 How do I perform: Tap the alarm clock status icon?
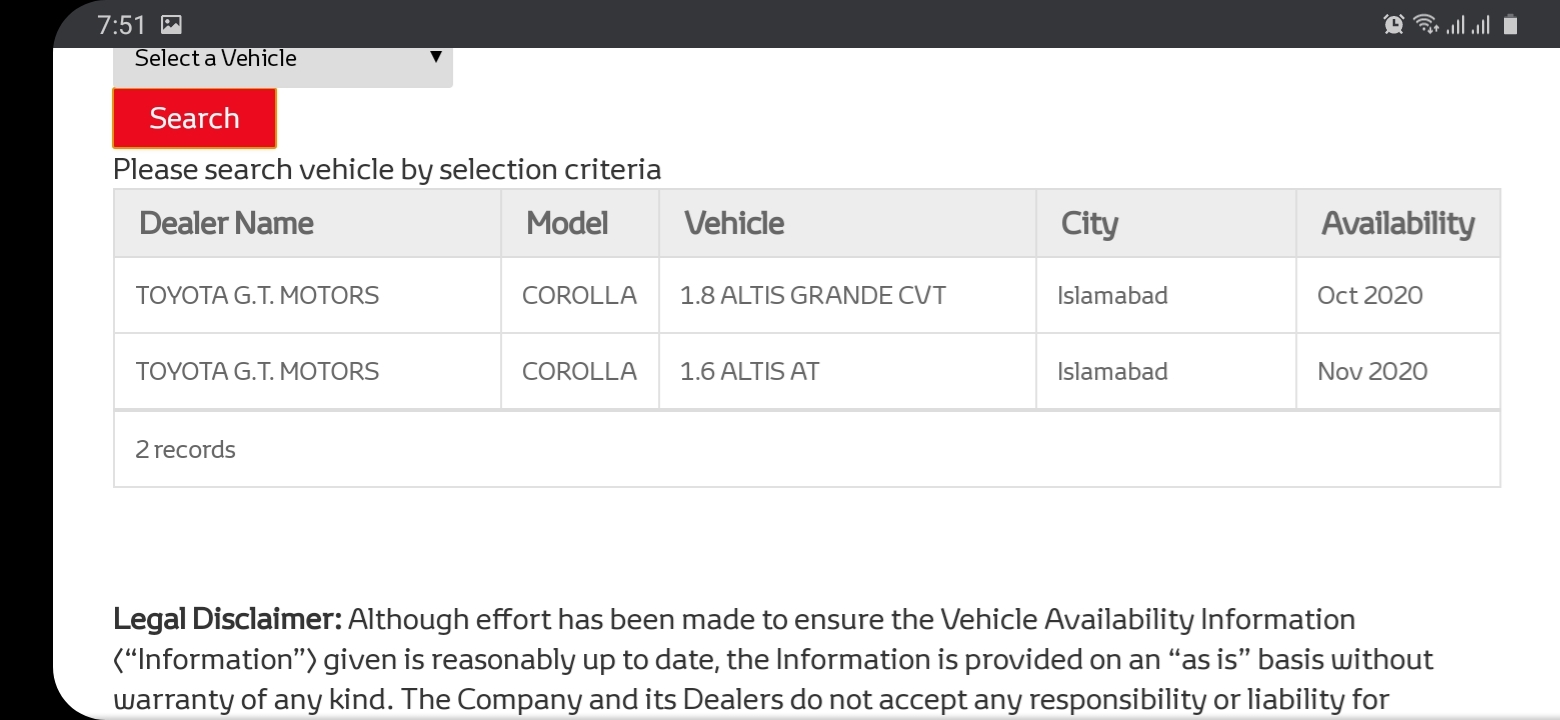click(1393, 25)
